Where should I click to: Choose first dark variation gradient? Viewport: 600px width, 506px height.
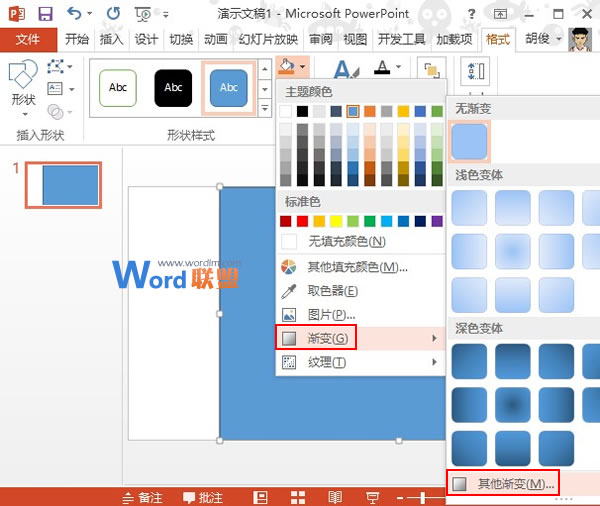[x=469, y=362]
